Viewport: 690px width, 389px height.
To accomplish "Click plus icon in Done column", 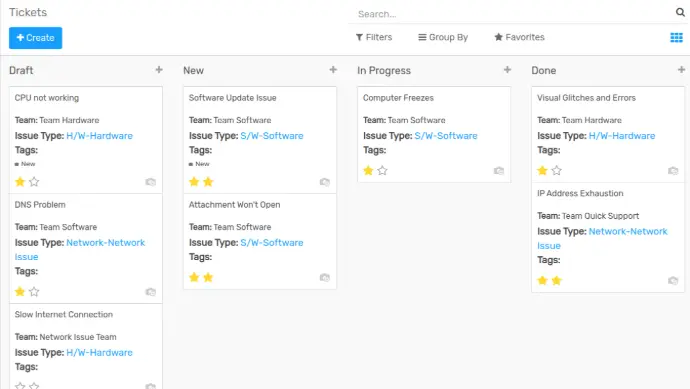I will pyautogui.click(x=681, y=70).
